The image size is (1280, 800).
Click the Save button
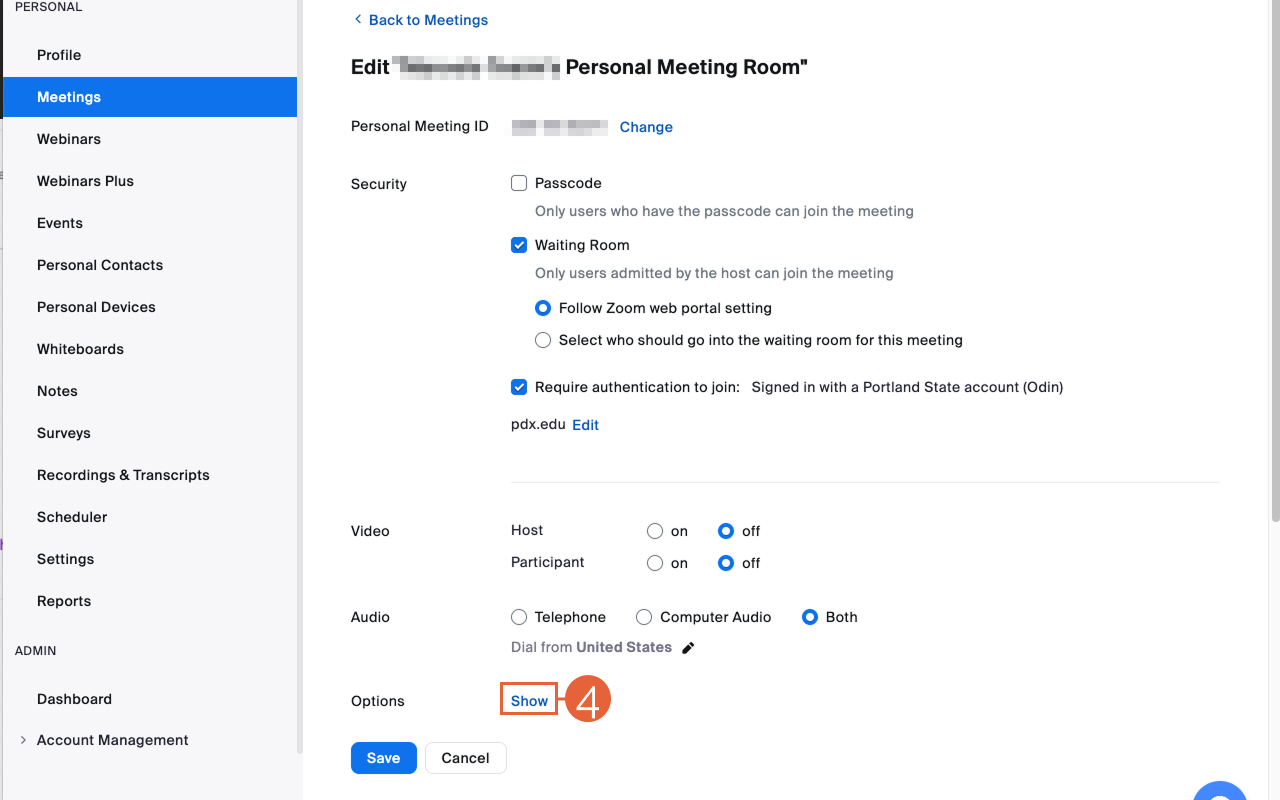(383, 758)
